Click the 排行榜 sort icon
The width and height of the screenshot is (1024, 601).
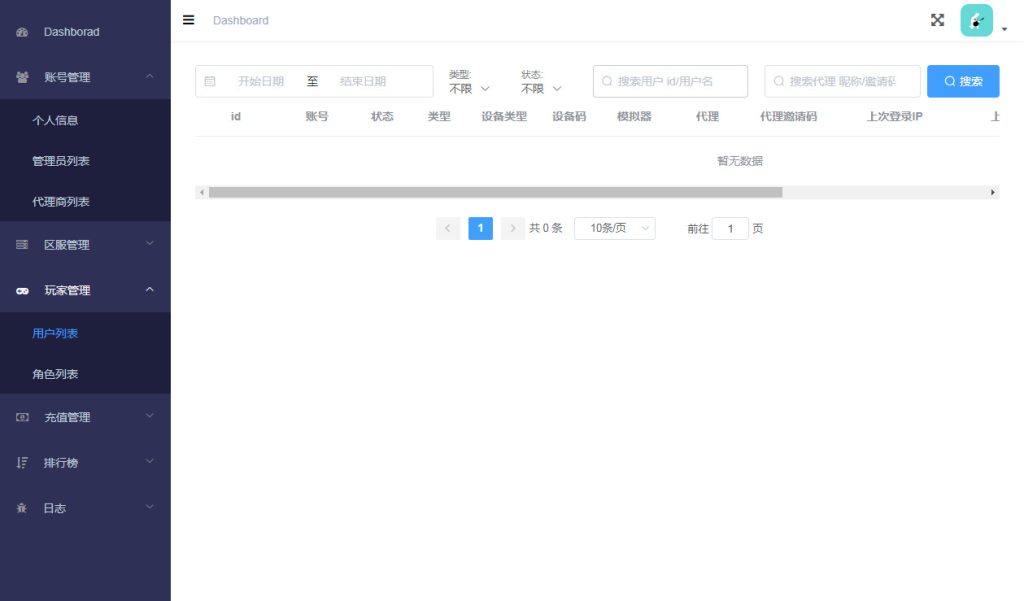pyautogui.click(x=22, y=462)
